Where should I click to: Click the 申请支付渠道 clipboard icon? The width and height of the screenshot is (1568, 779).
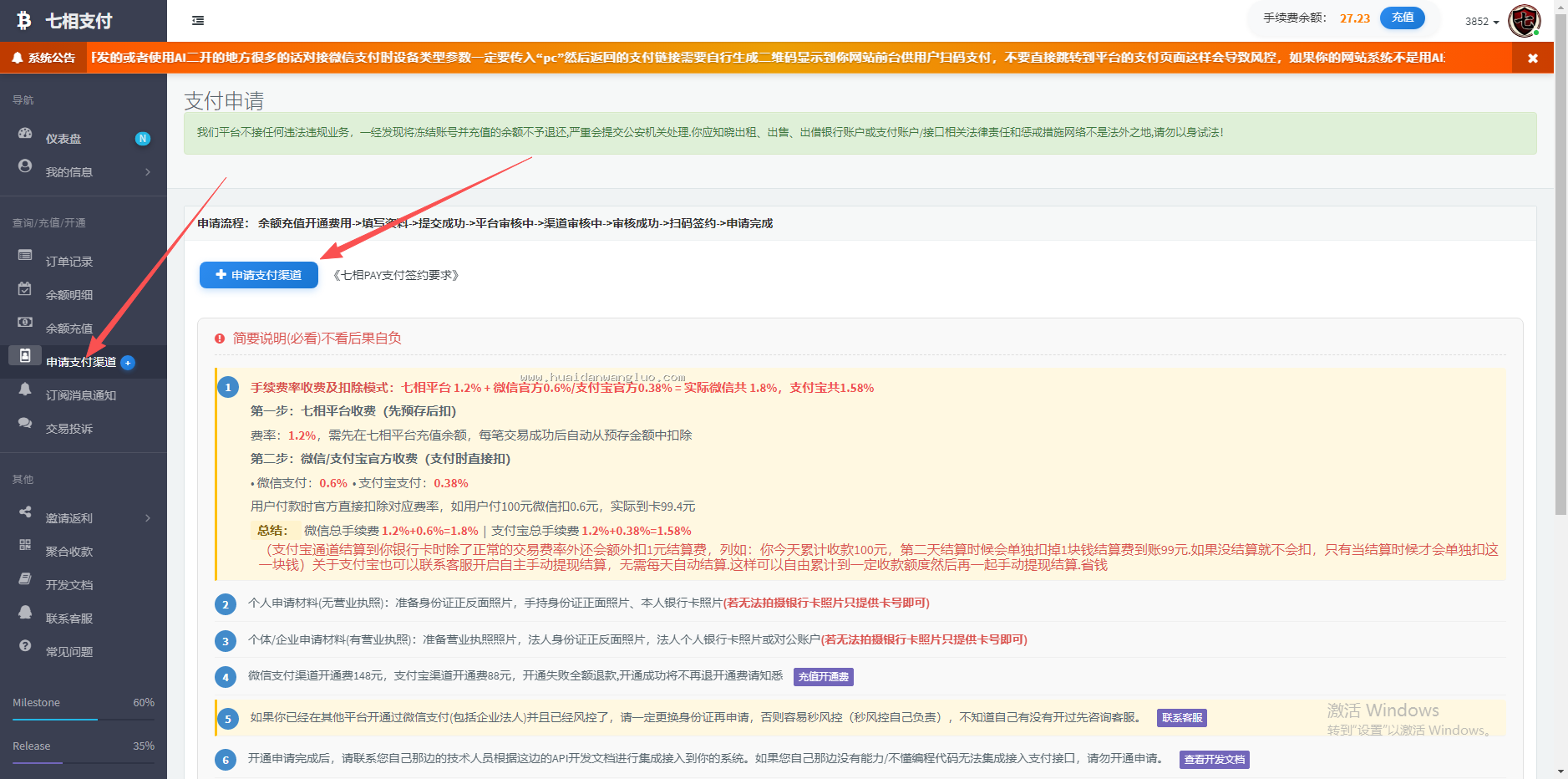[x=25, y=355]
